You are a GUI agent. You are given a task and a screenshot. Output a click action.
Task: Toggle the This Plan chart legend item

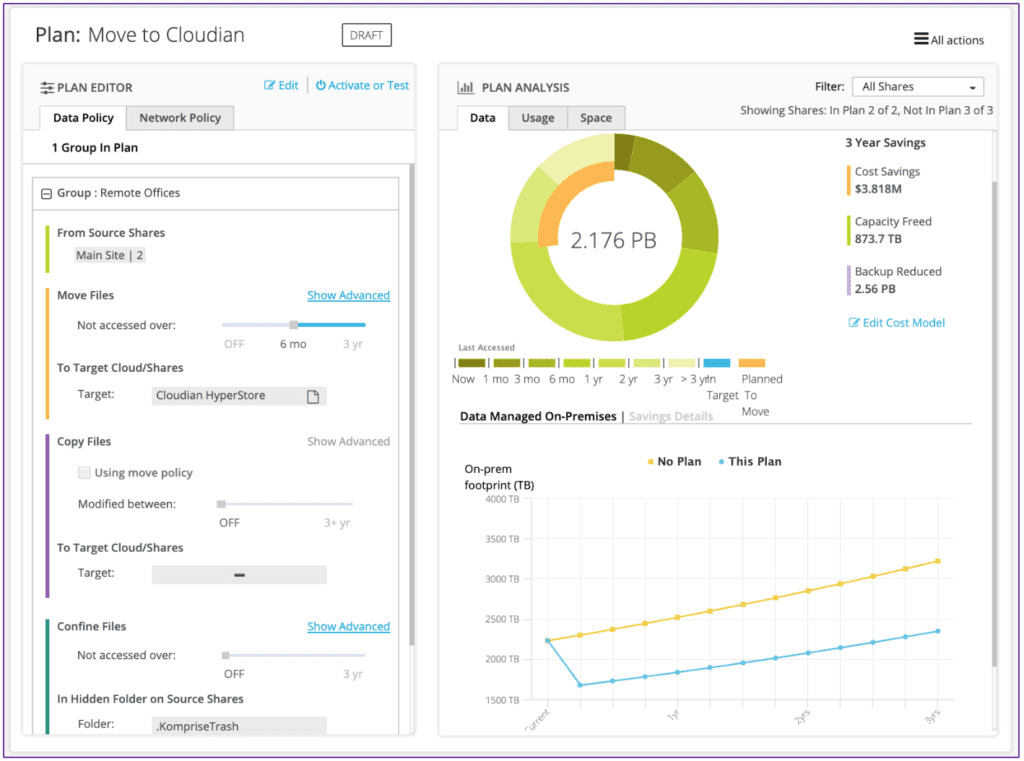pyautogui.click(x=750, y=462)
